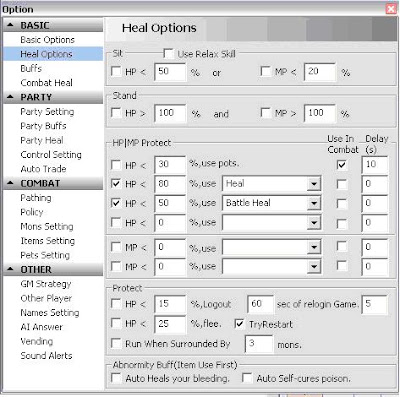
Task: Open Sound Alerts page
Action: coord(46,355)
